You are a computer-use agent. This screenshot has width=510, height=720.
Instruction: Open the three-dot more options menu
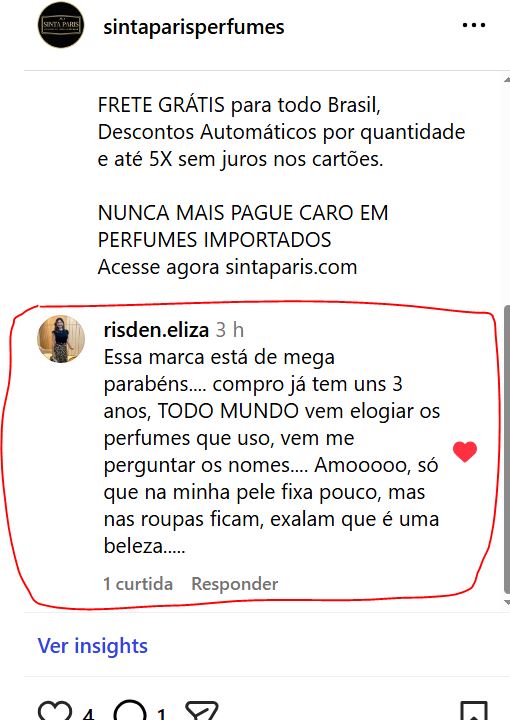pyautogui.click(x=474, y=25)
